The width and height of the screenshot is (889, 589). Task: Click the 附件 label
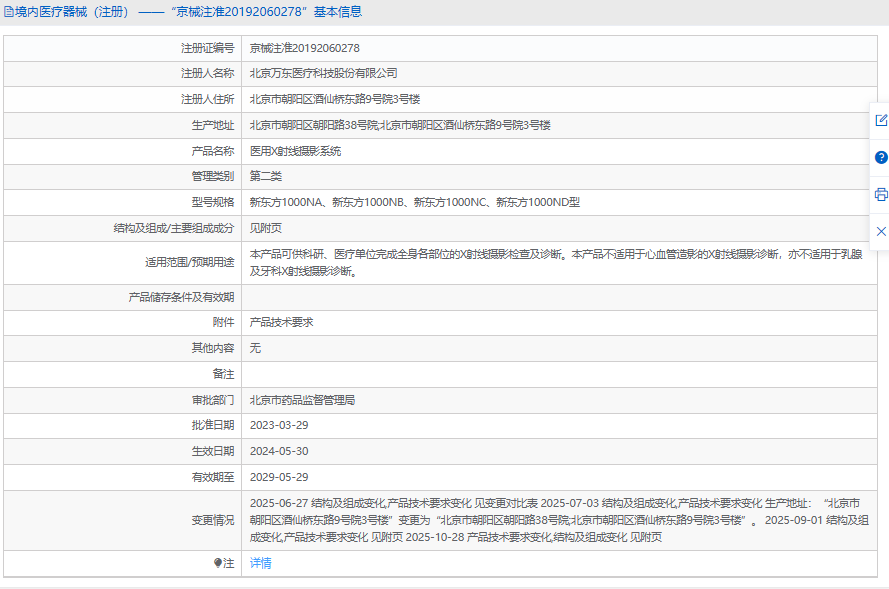point(223,323)
